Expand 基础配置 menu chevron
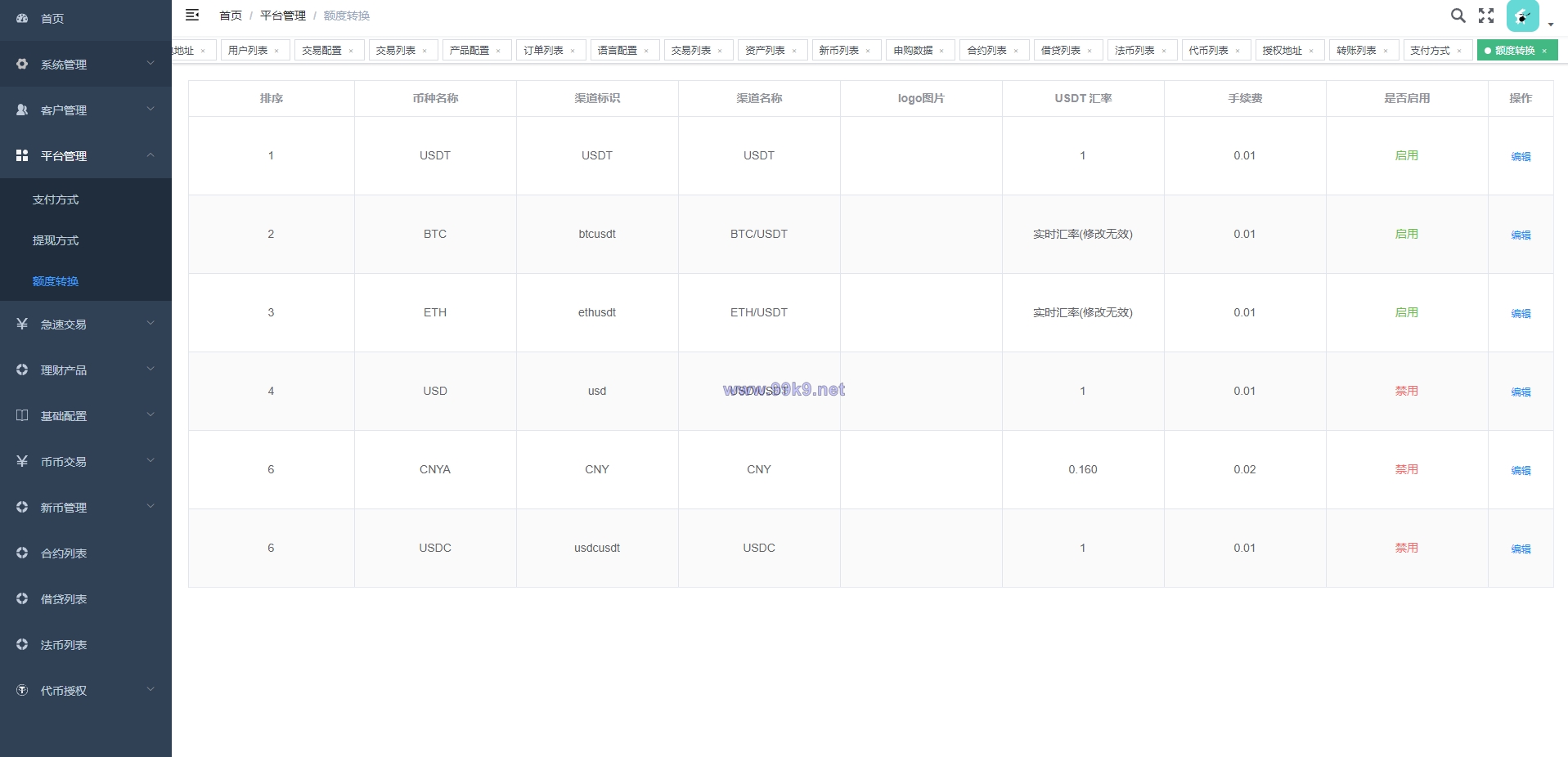This screenshot has height=757, width=1568. (151, 414)
